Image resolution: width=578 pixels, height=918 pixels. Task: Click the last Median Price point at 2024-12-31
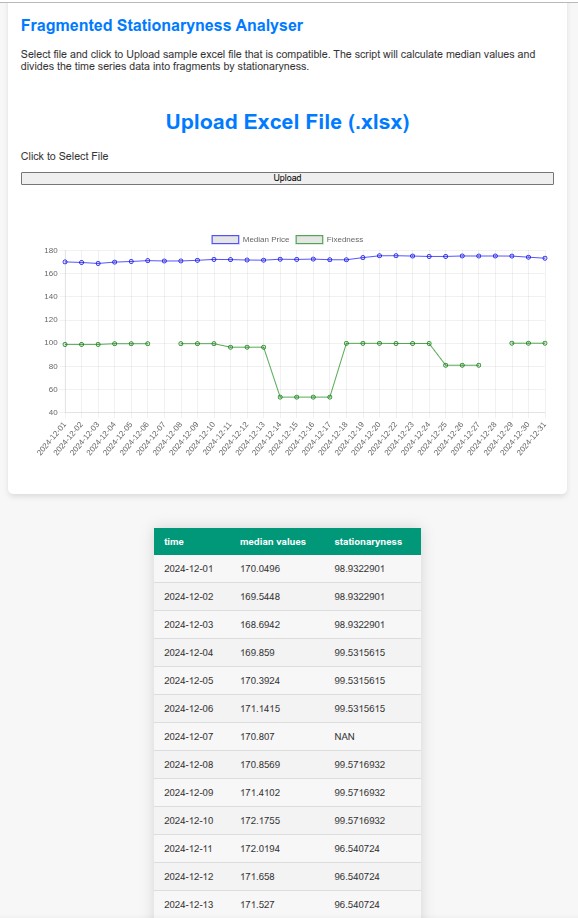tap(545, 258)
